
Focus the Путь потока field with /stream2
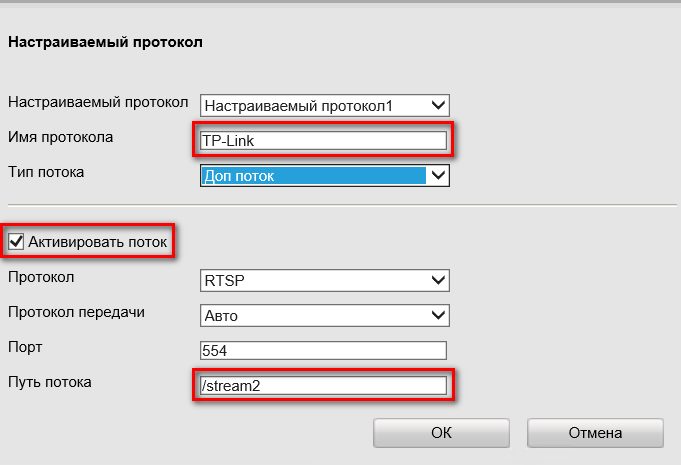tap(322, 385)
